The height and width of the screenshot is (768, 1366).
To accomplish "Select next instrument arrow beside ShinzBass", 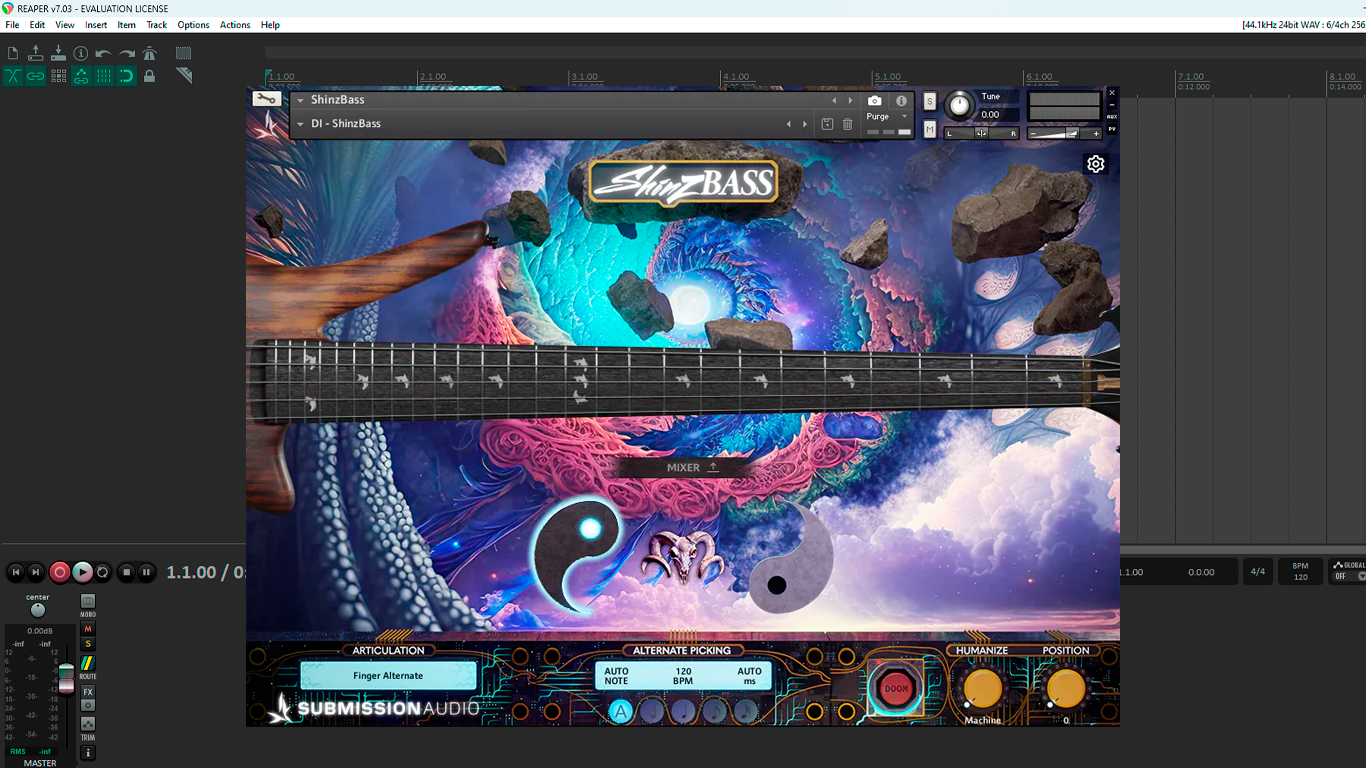I will tap(851, 100).
